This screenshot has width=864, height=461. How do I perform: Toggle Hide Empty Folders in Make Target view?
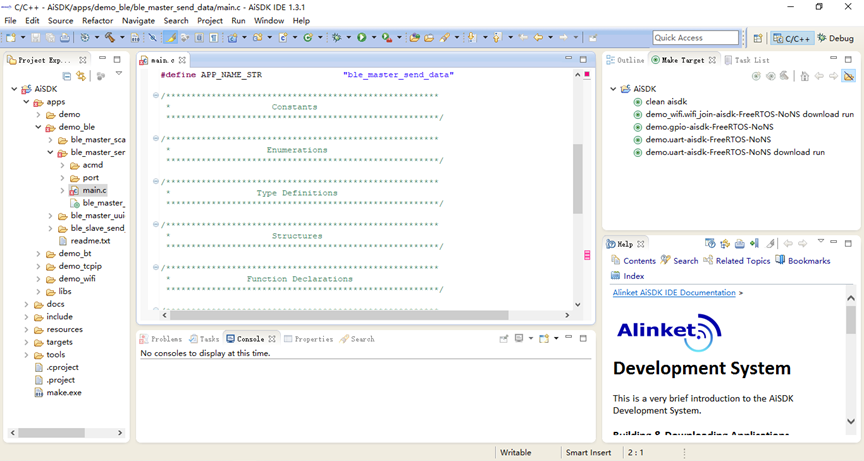click(x=849, y=76)
